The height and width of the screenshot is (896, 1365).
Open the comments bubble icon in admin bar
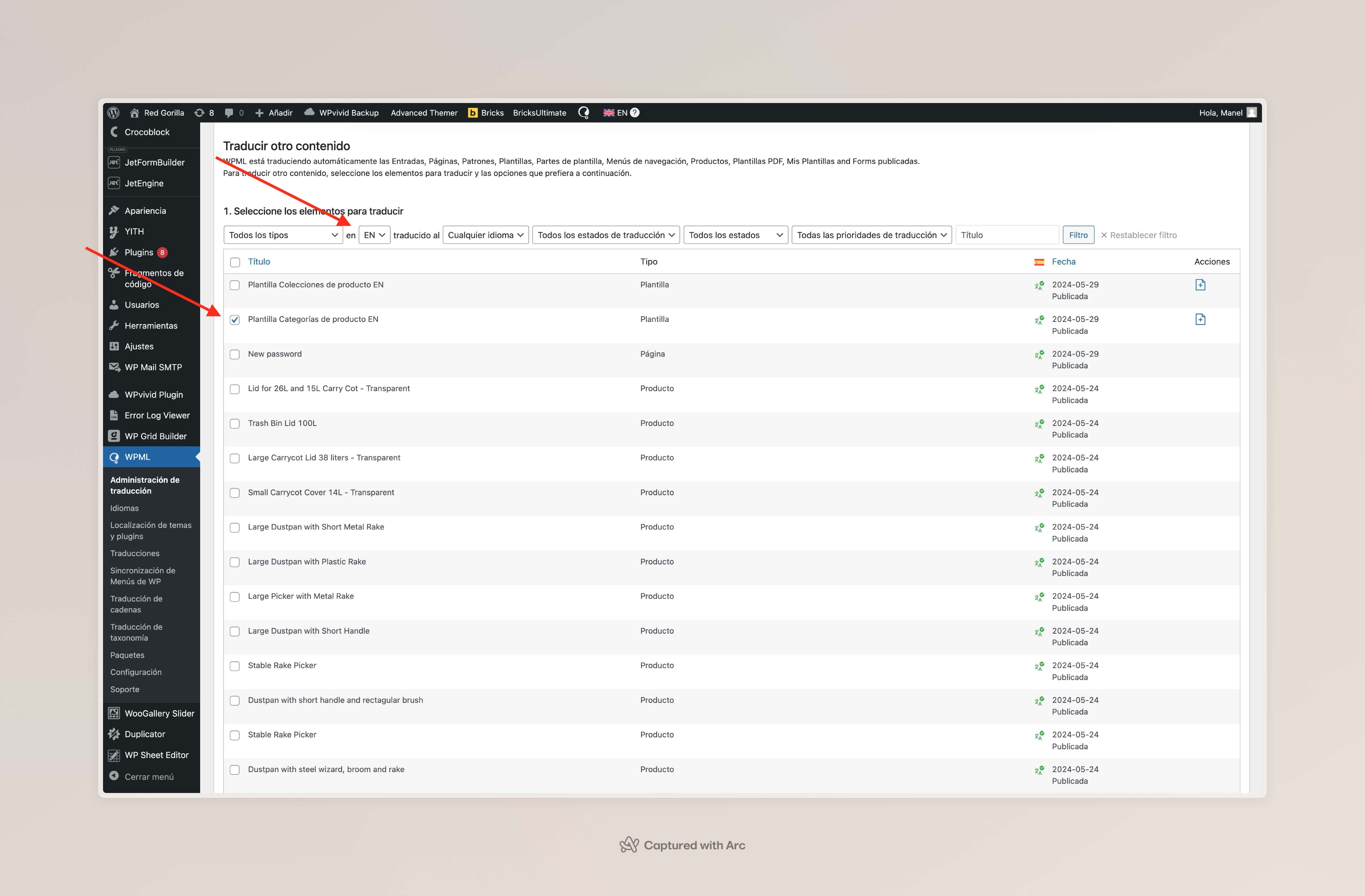(x=229, y=112)
